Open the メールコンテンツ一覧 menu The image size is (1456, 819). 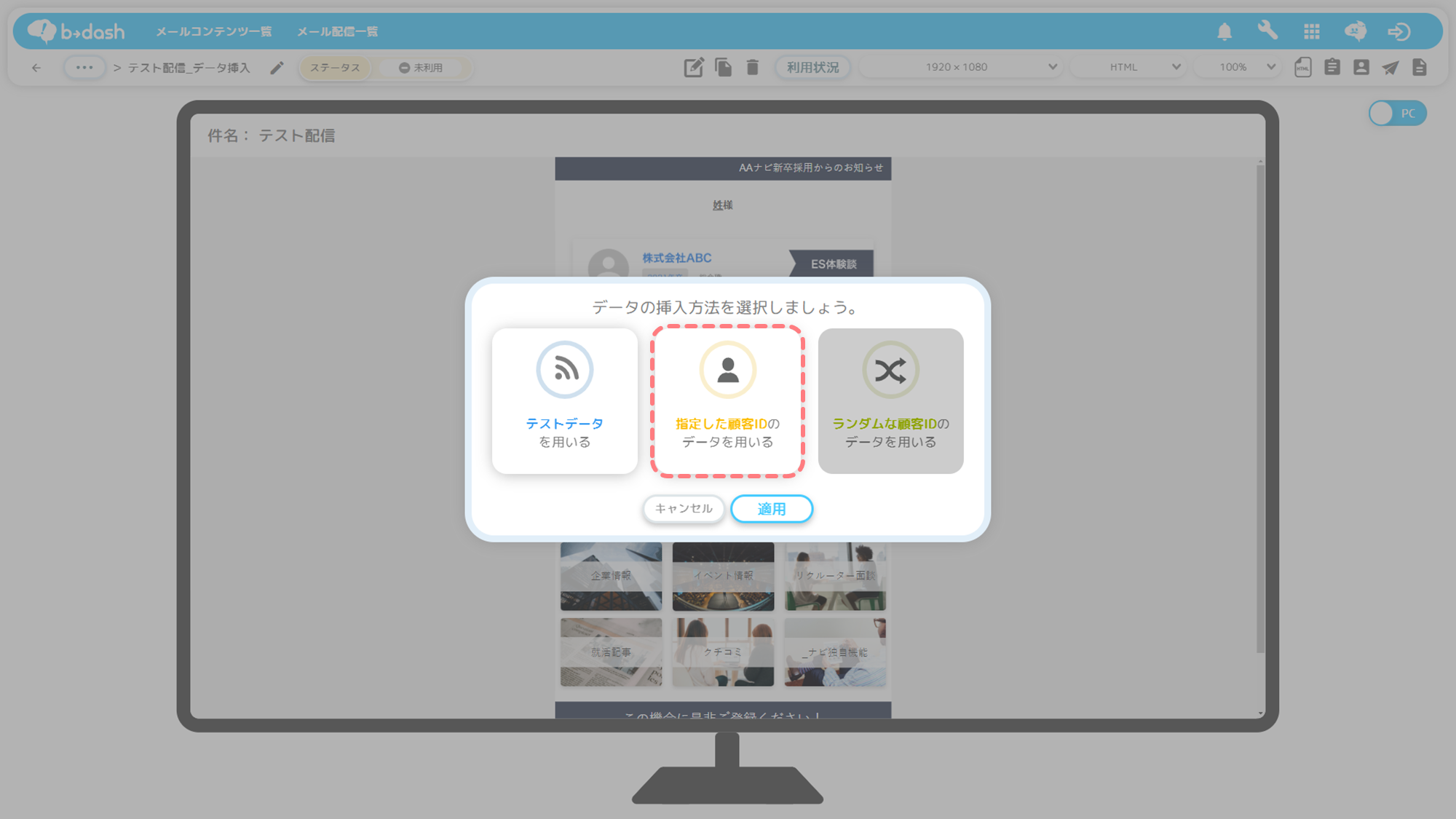tap(213, 31)
